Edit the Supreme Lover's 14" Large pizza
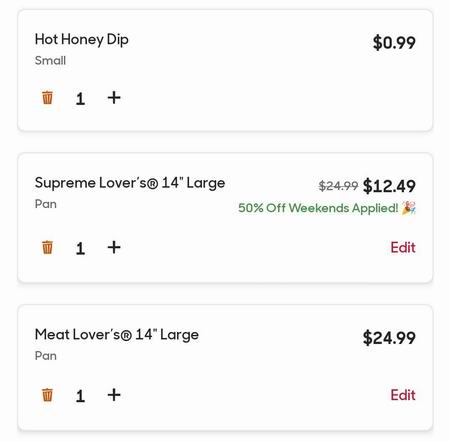The image size is (450, 442). pos(403,247)
